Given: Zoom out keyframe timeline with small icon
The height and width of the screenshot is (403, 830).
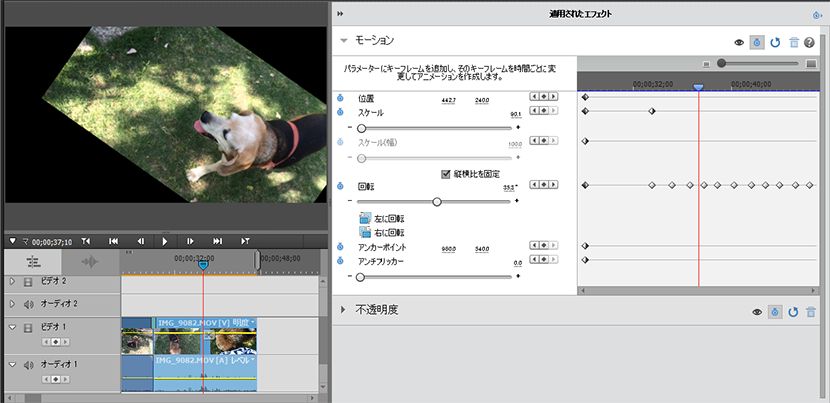Looking at the screenshot, I should [x=706, y=64].
